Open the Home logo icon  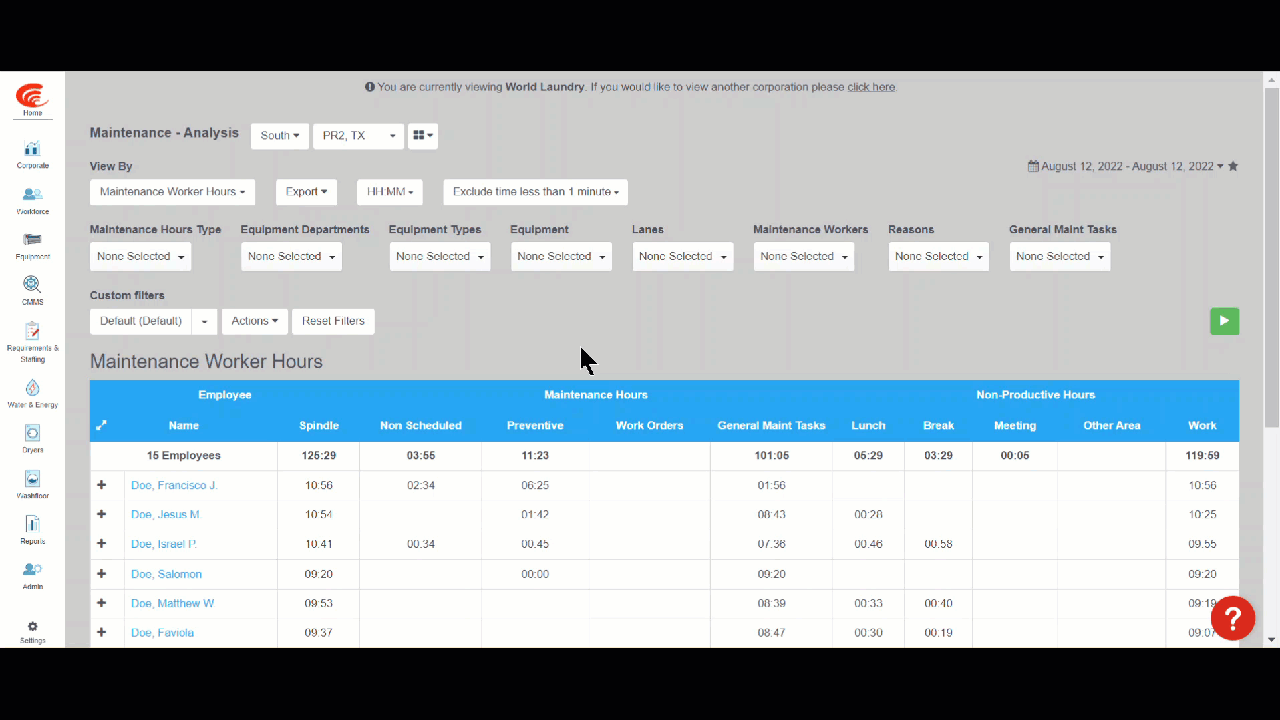[32, 100]
